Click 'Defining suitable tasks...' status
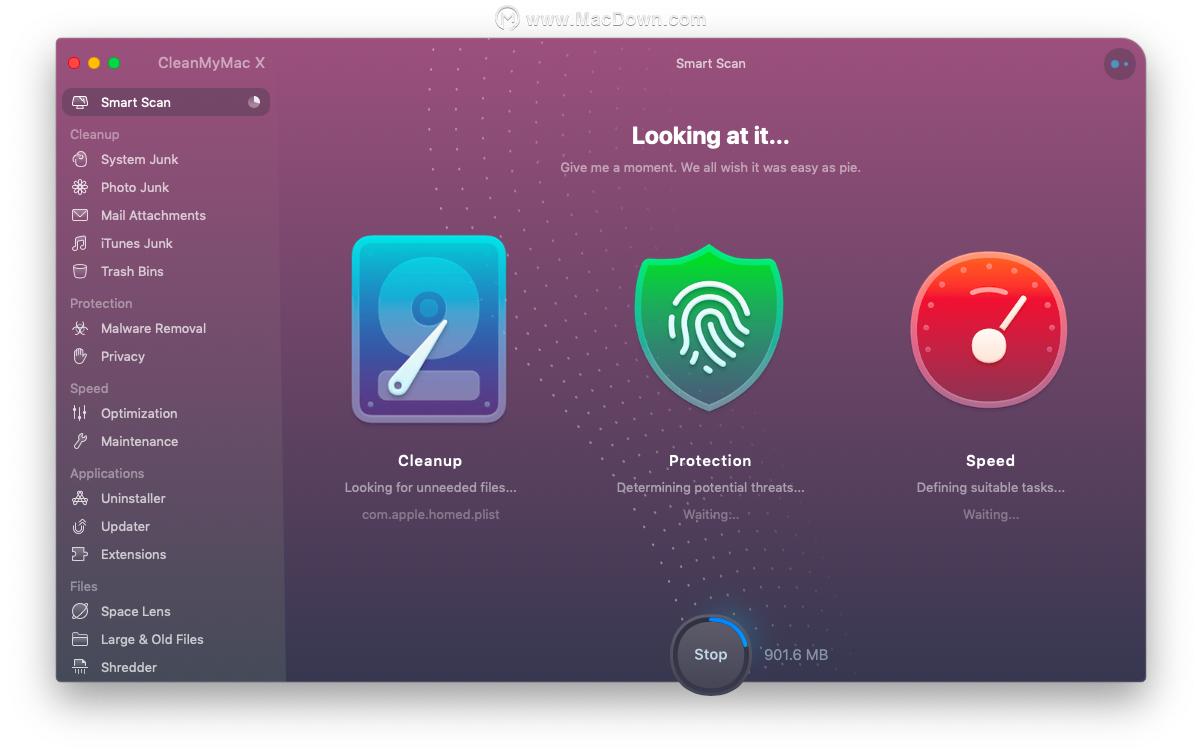1202x756 pixels. click(x=990, y=487)
